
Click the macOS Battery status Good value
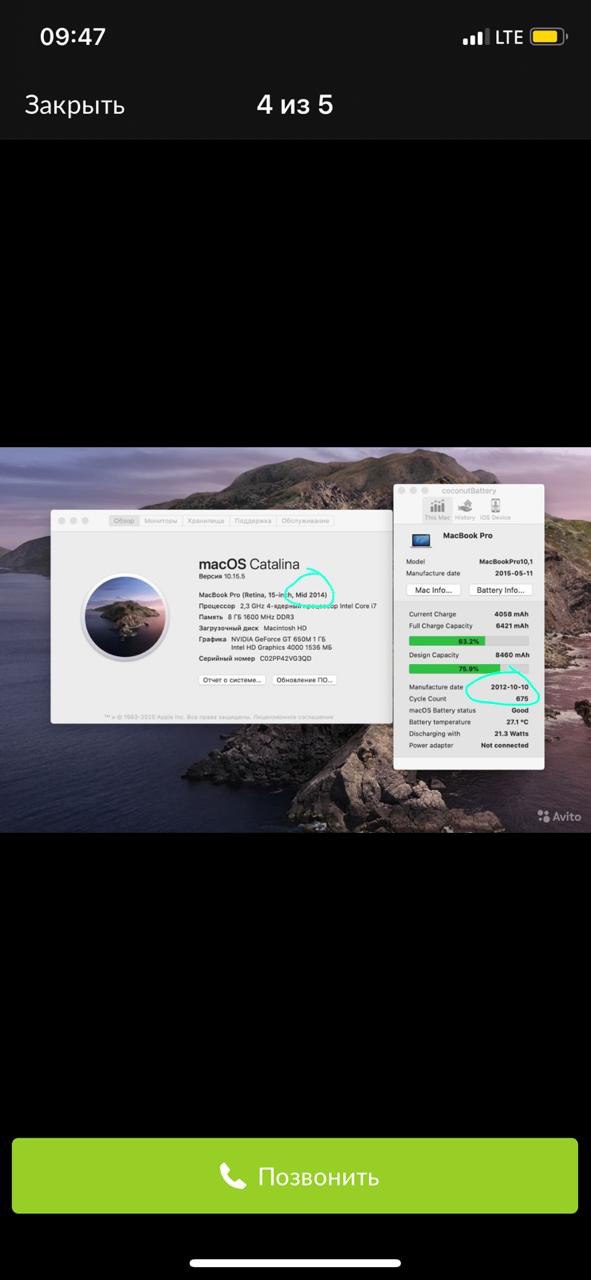coord(520,710)
